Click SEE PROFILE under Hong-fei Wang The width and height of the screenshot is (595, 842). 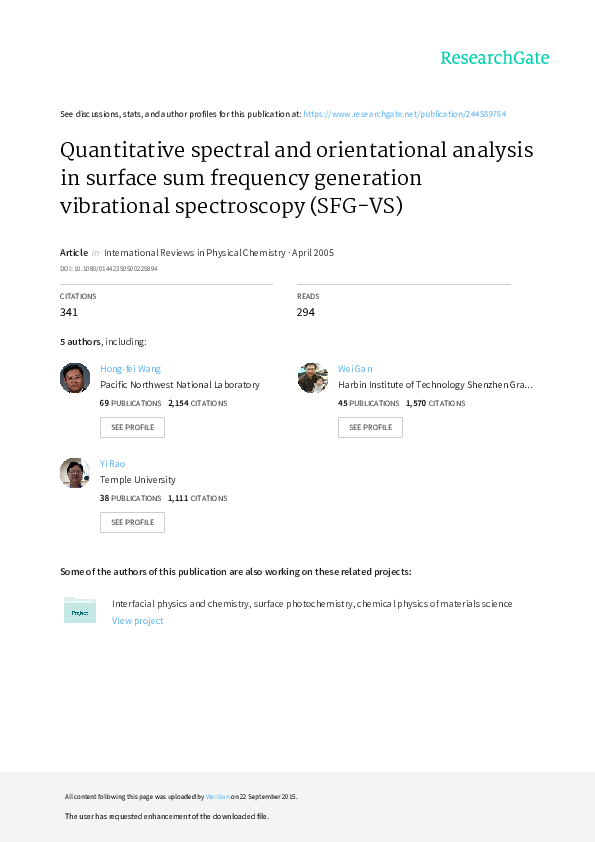click(132, 427)
